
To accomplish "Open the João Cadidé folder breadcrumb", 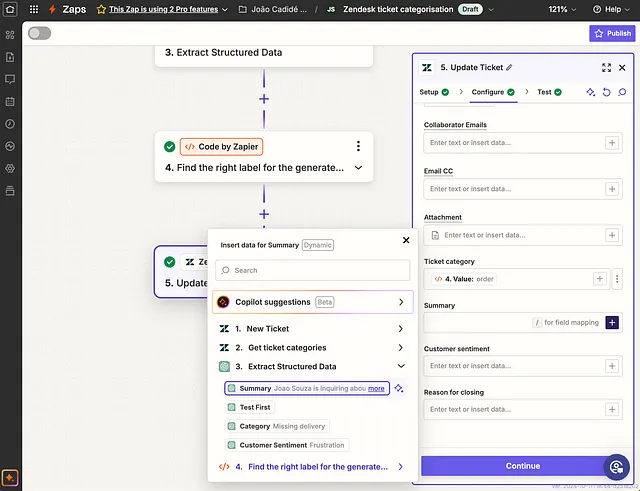I will (x=273, y=9).
